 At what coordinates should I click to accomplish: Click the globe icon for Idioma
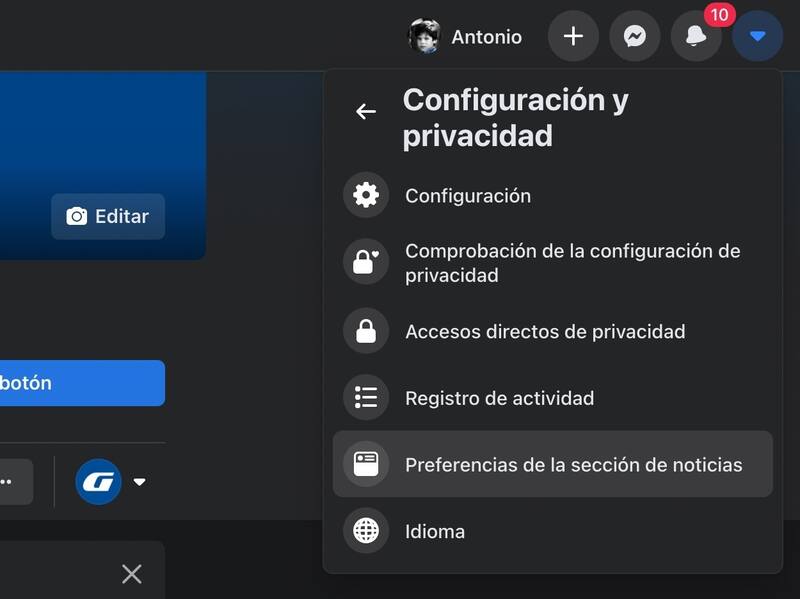[366, 531]
